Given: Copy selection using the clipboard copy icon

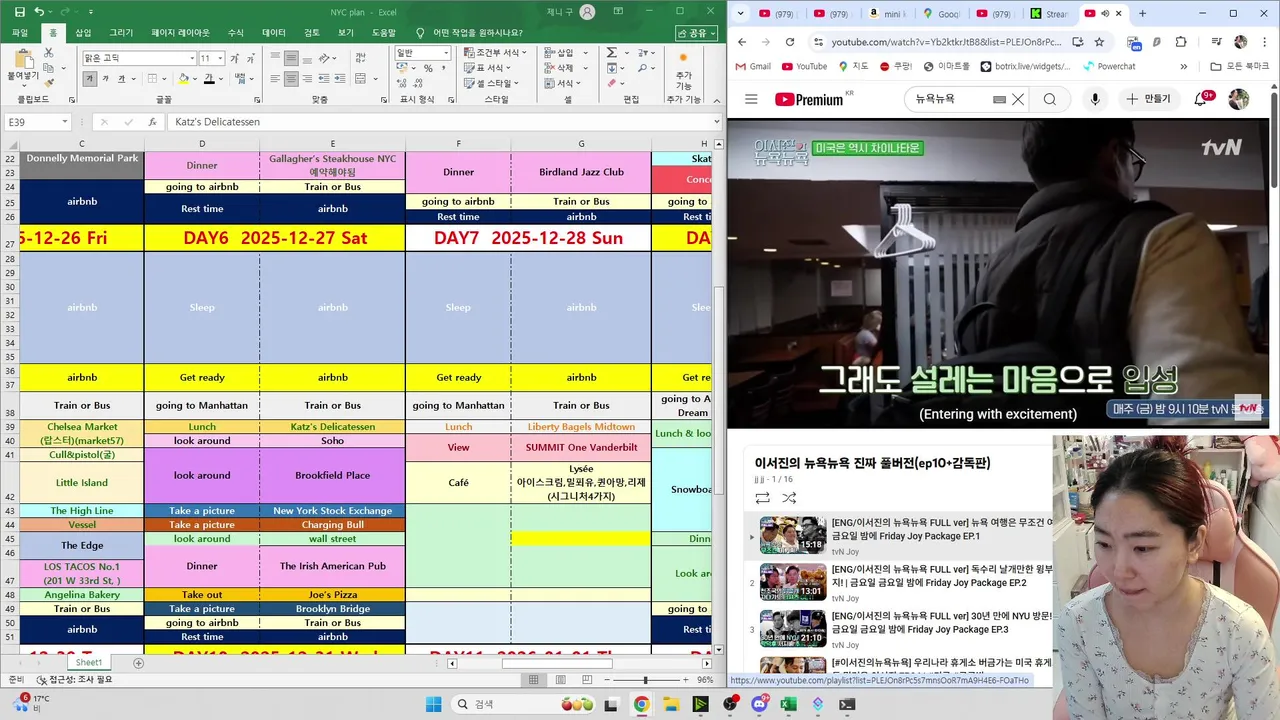Looking at the screenshot, I should pyautogui.click(x=48, y=68).
